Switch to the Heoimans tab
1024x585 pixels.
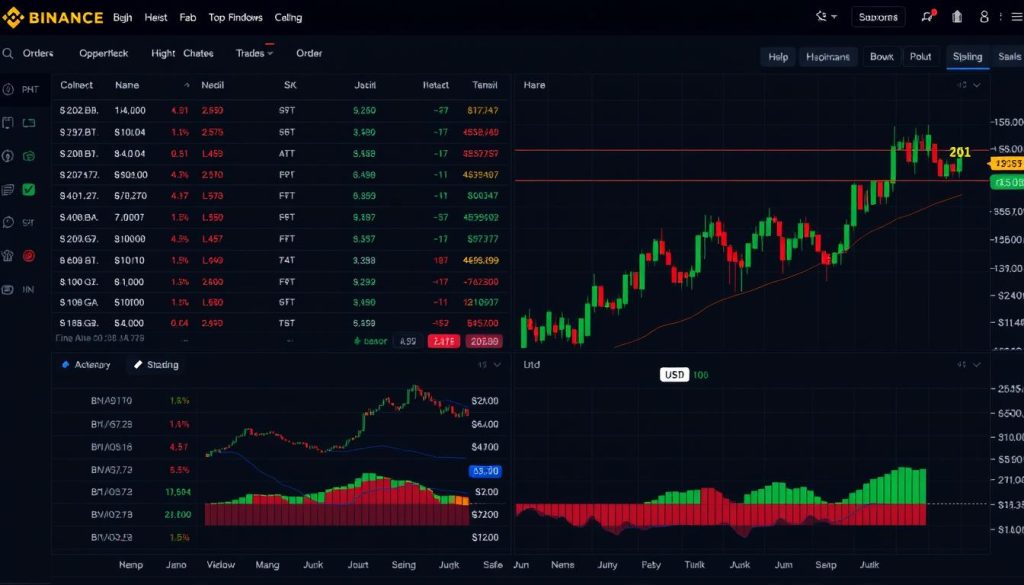827,57
